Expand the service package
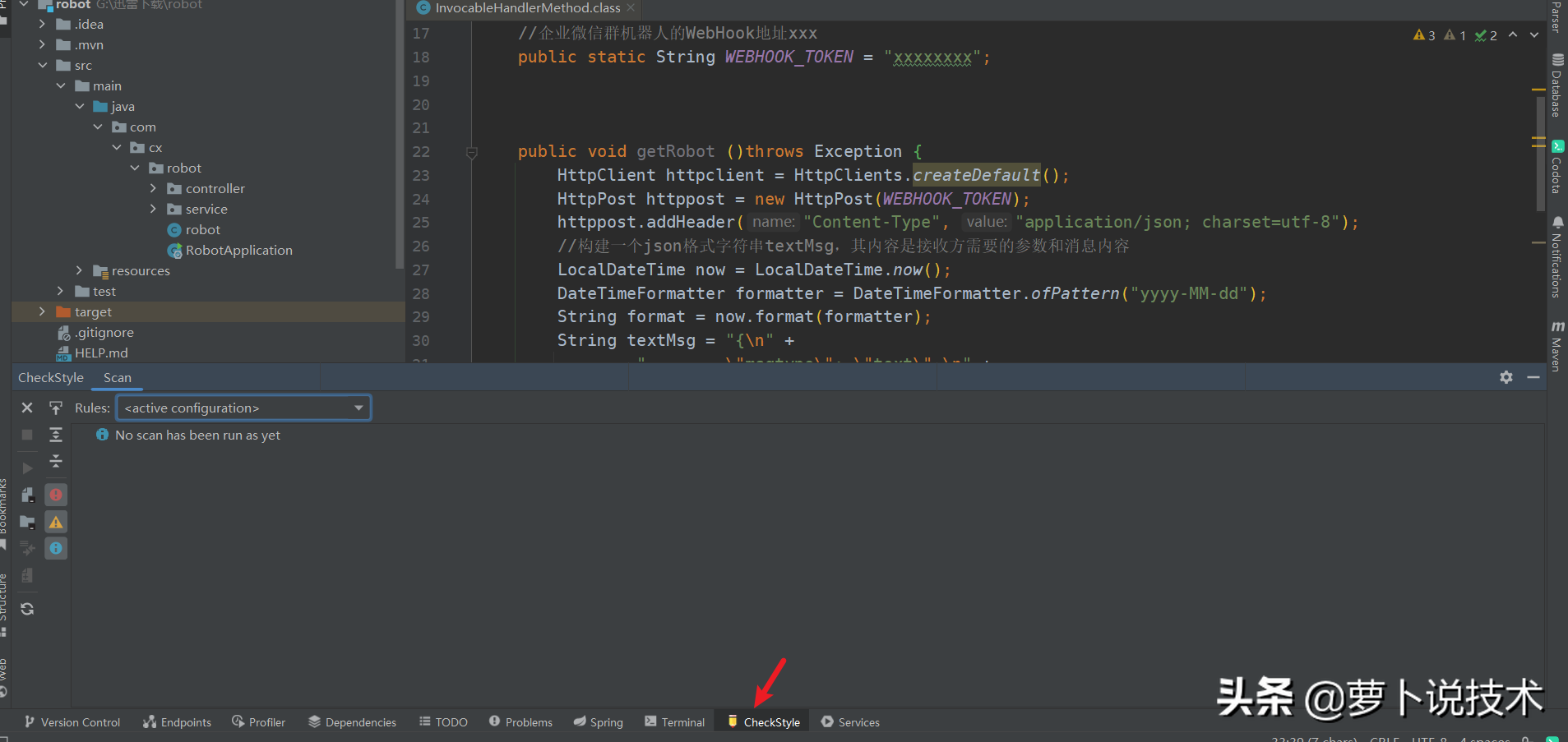Screen dimensions: 1568x742 point(154,210)
